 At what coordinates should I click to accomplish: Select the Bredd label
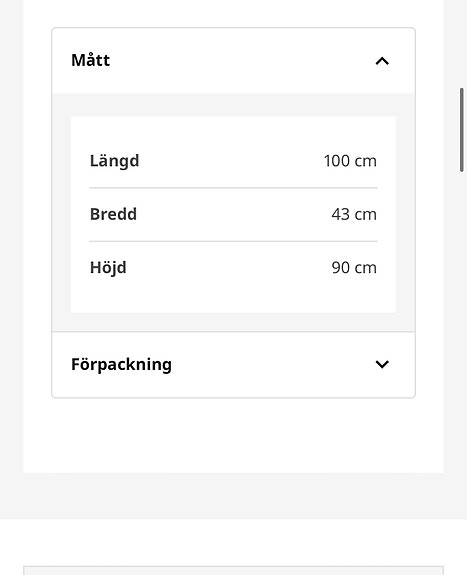tap(113, 214)
